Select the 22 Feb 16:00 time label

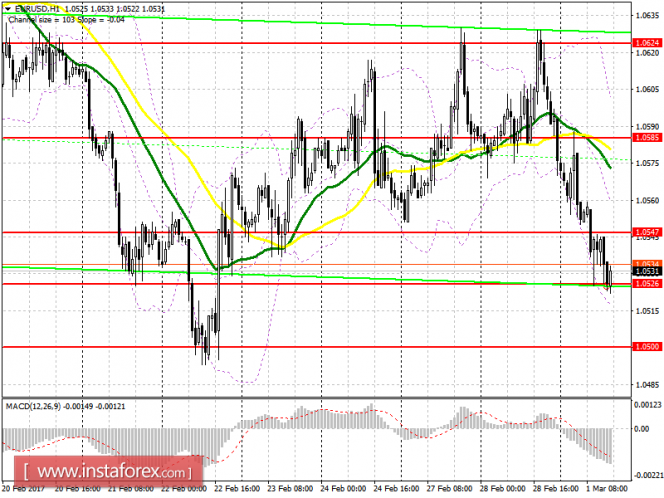point(238,489)
